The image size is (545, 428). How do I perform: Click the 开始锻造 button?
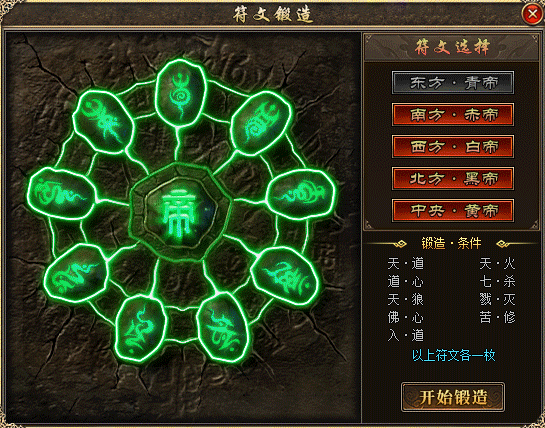(453, 397)
